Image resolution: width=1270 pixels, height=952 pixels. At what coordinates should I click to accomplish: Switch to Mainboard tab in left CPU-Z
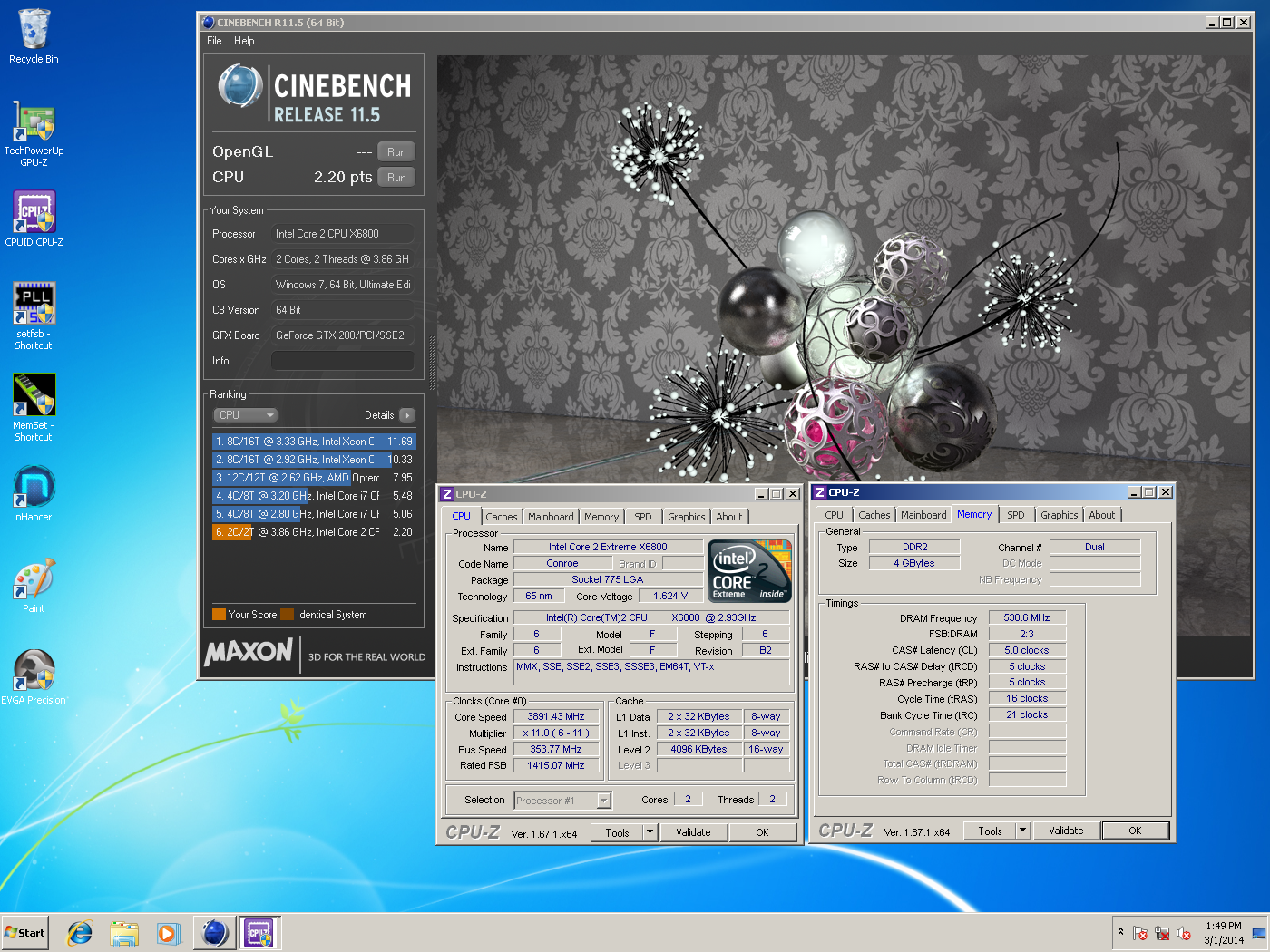(551, 517)
